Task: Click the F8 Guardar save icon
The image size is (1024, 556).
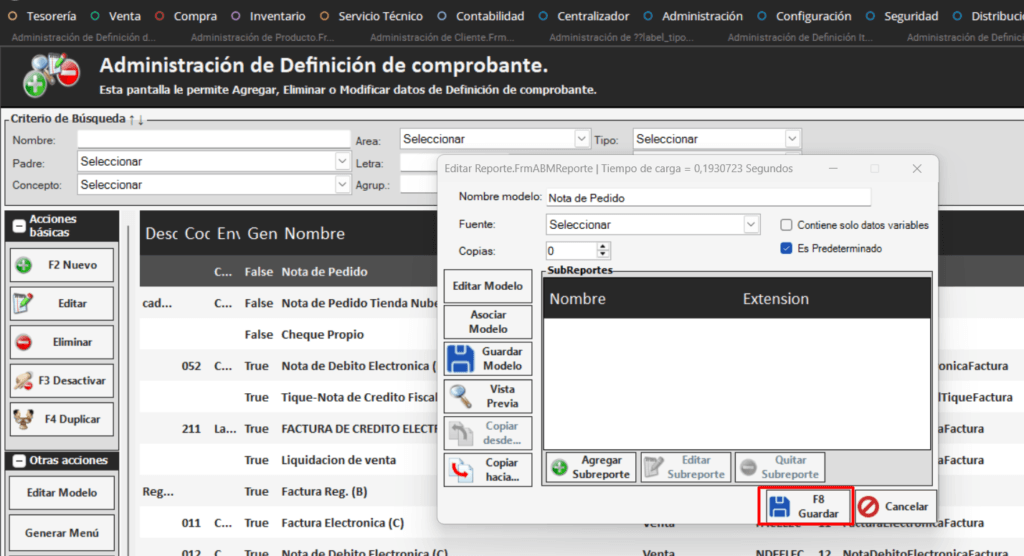Action: (x=778, y=506)
